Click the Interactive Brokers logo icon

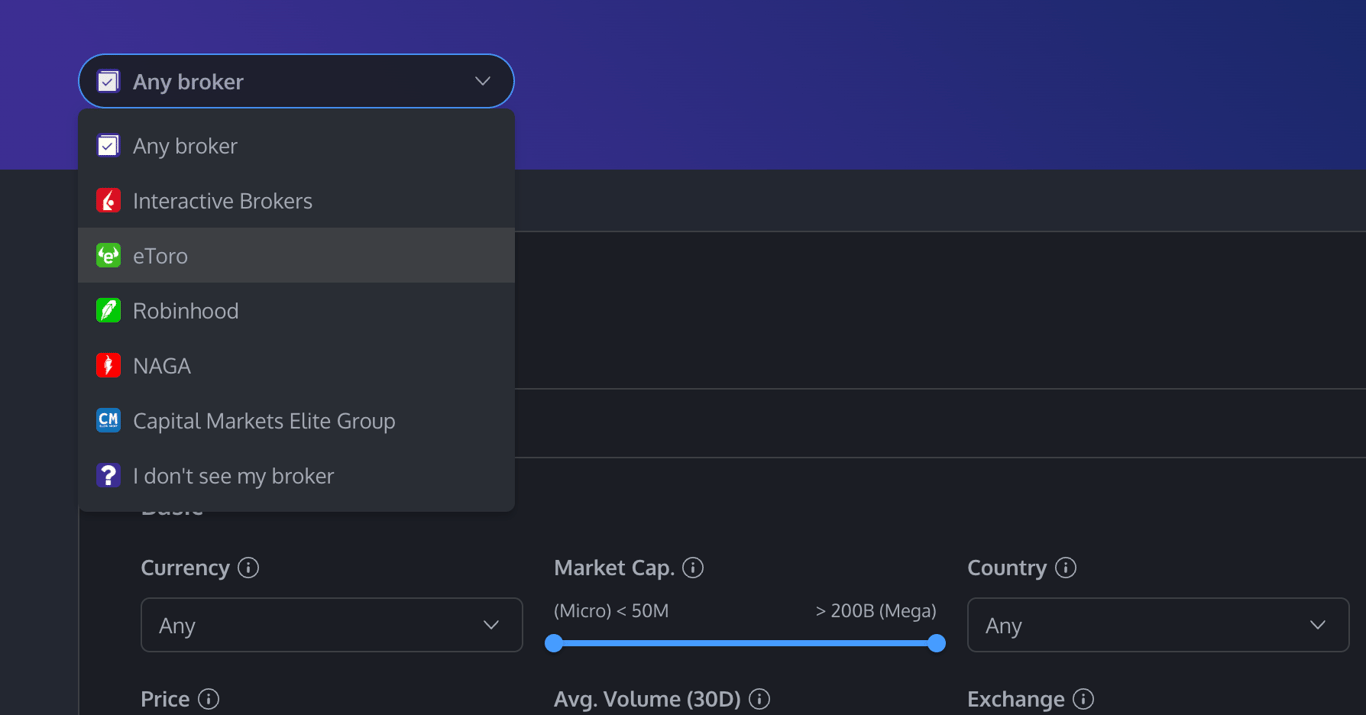click(x=108, y=201)
